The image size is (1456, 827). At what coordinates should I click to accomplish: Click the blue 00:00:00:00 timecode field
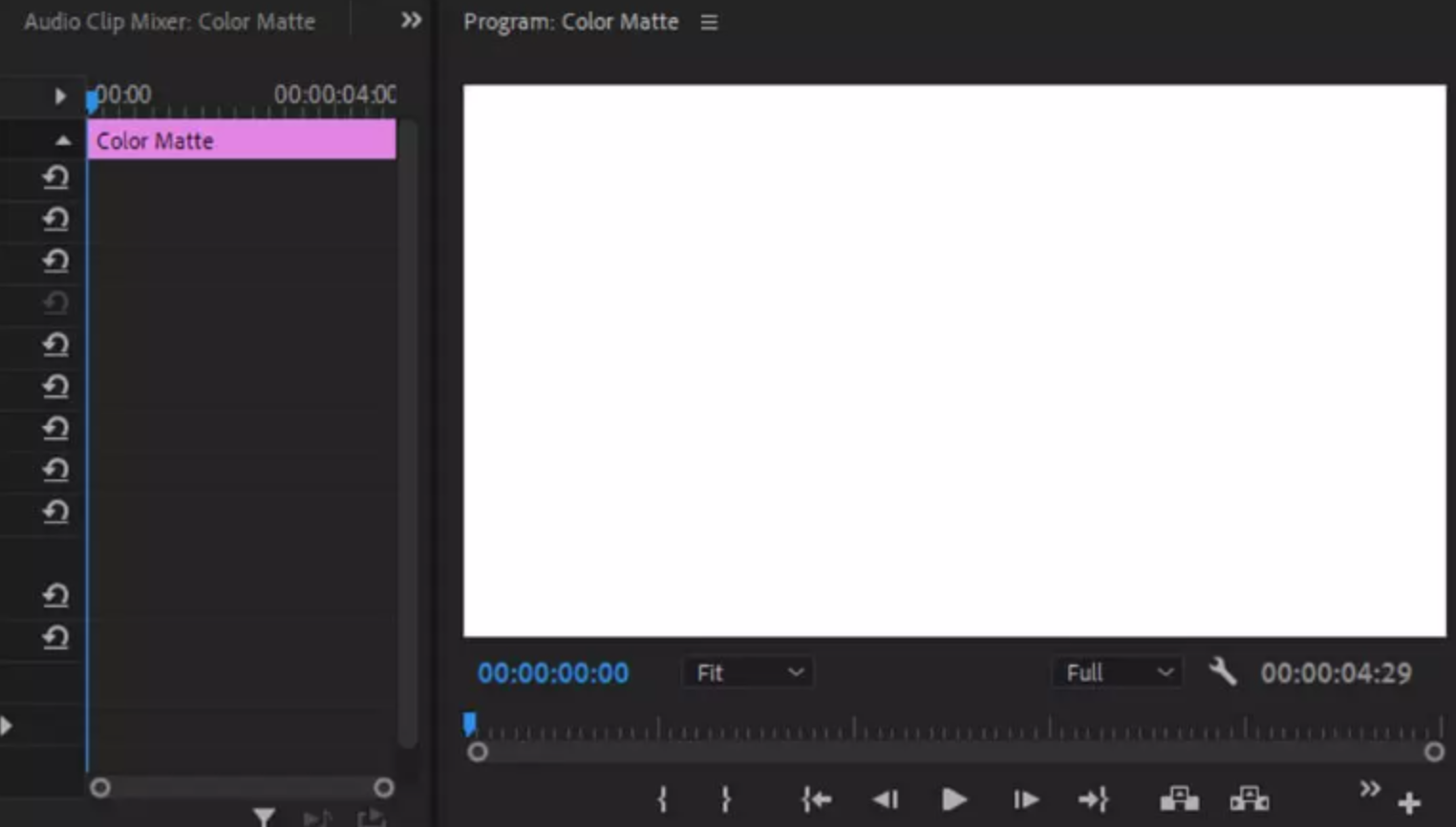click(x=553, y=672)
